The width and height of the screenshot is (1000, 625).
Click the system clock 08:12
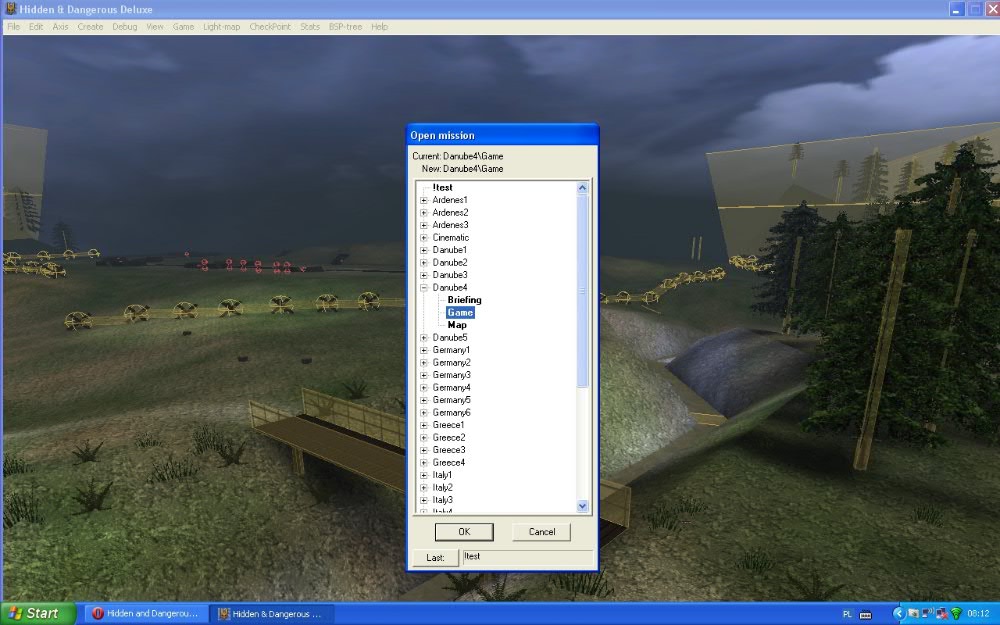(978, 614)
